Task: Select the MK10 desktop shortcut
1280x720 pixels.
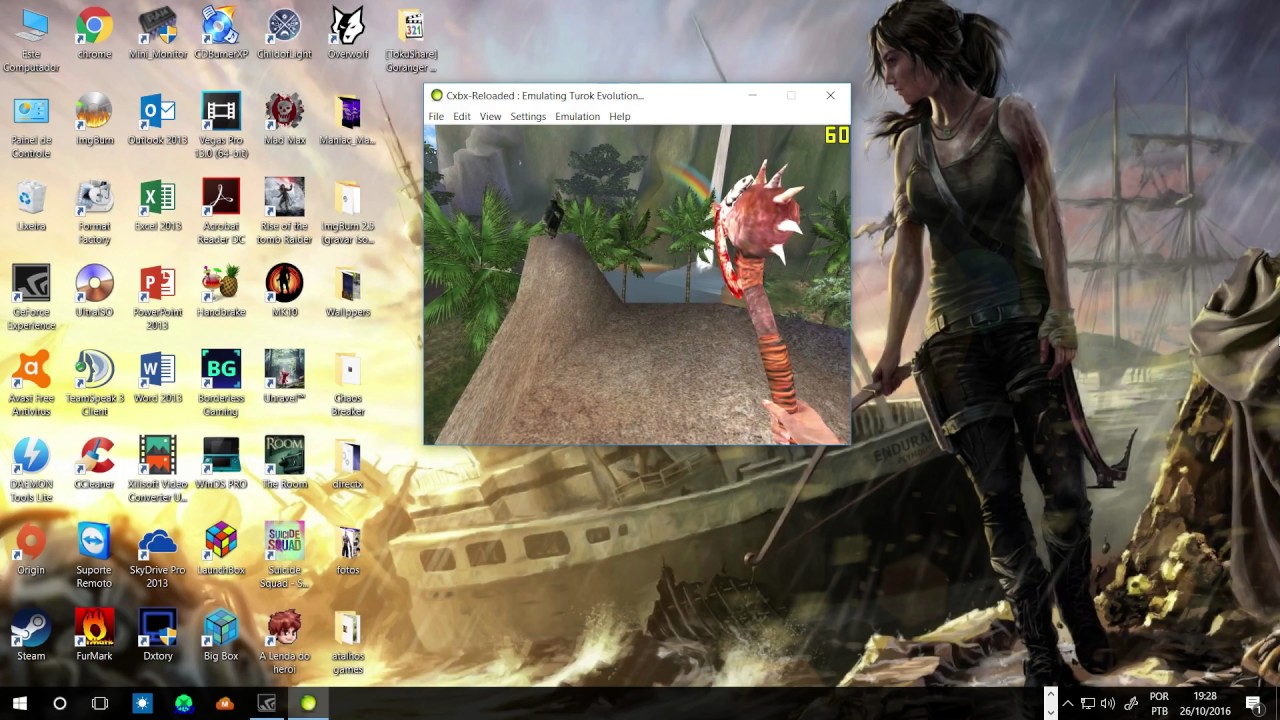Action: pos(285,292)
